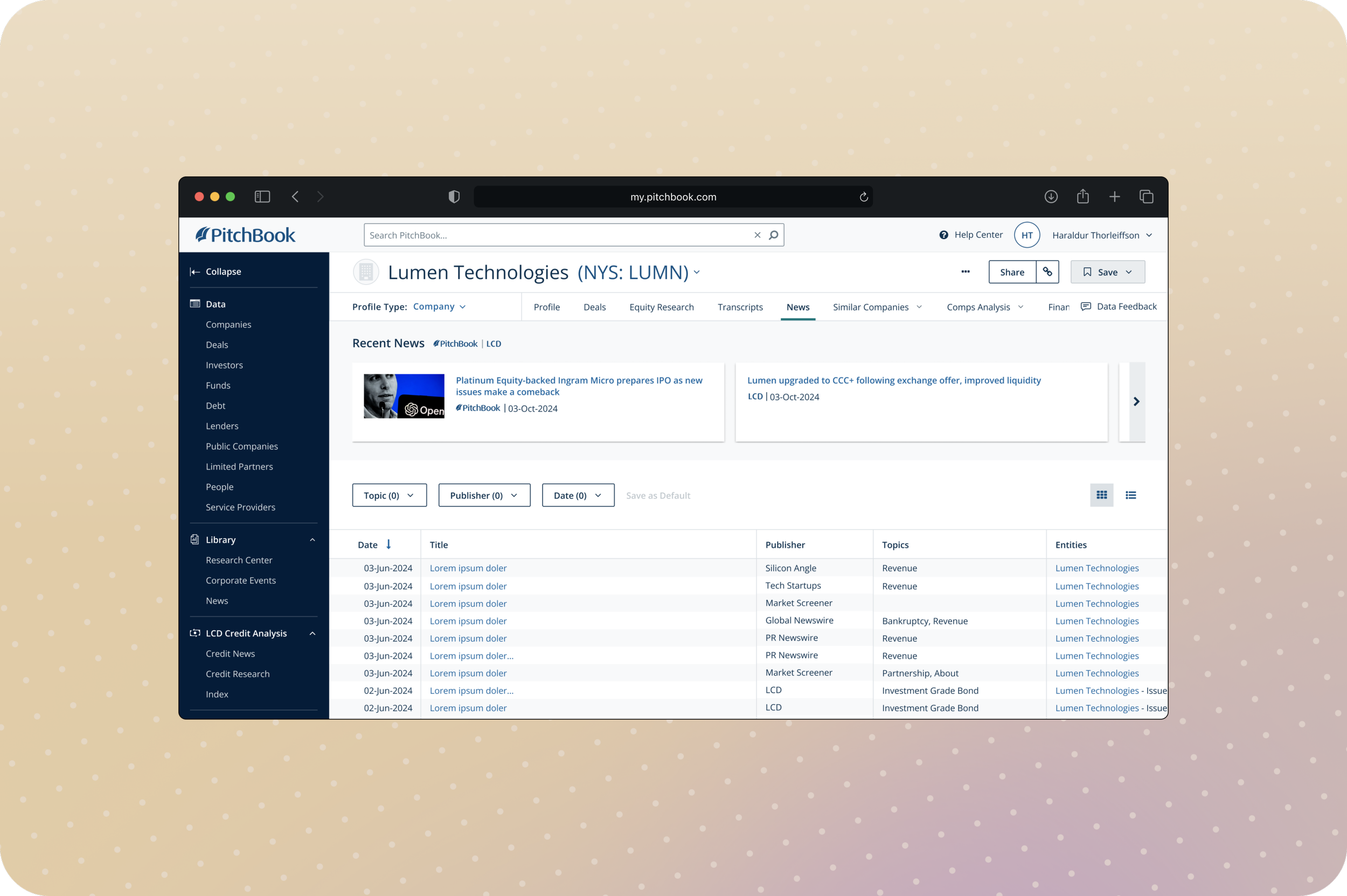Expand the Similar Companies tab dropdown
Screen dimensions: 1347x896
pos(919,307)
